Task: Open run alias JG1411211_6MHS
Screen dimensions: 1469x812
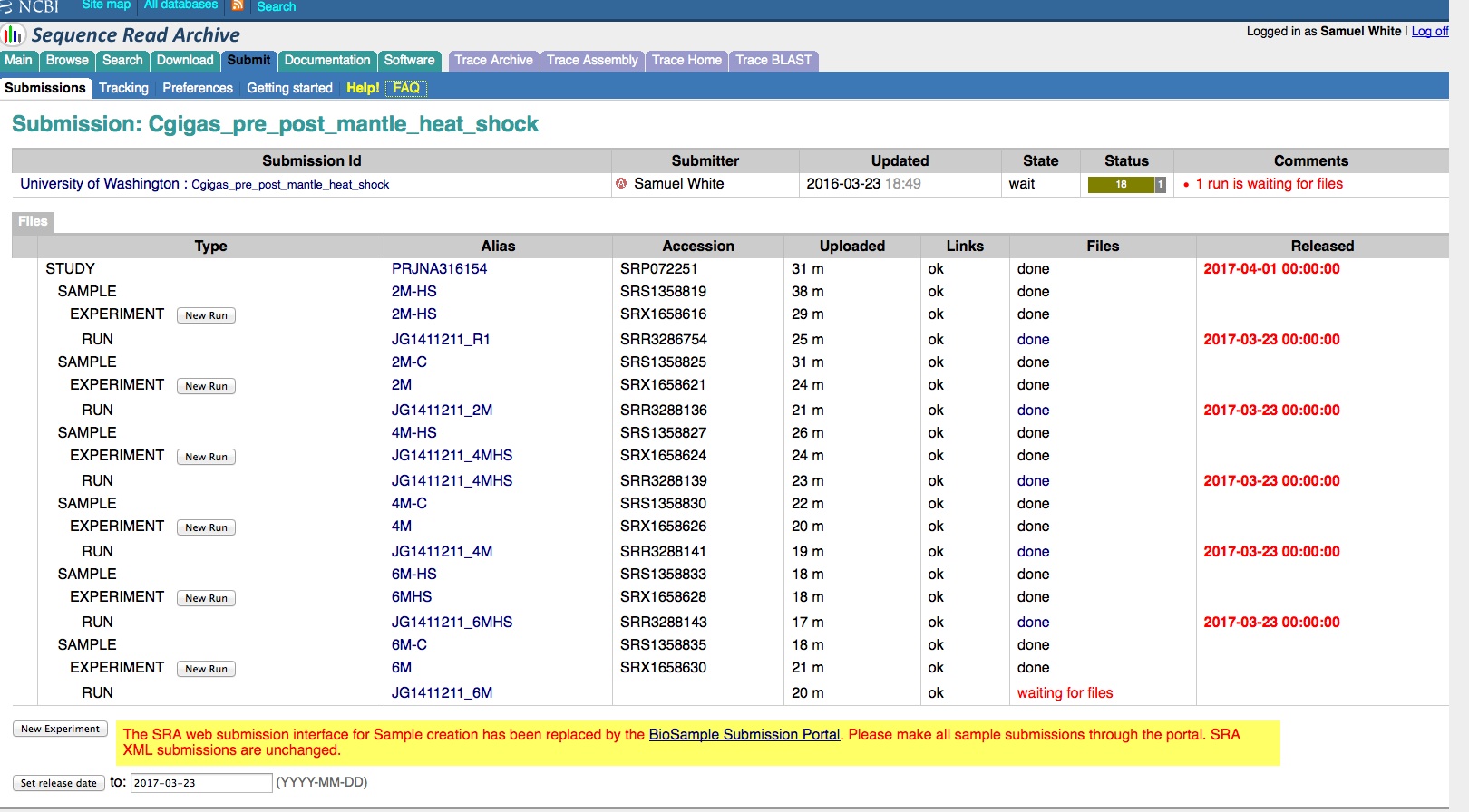Action: click(x=452, y=623)
